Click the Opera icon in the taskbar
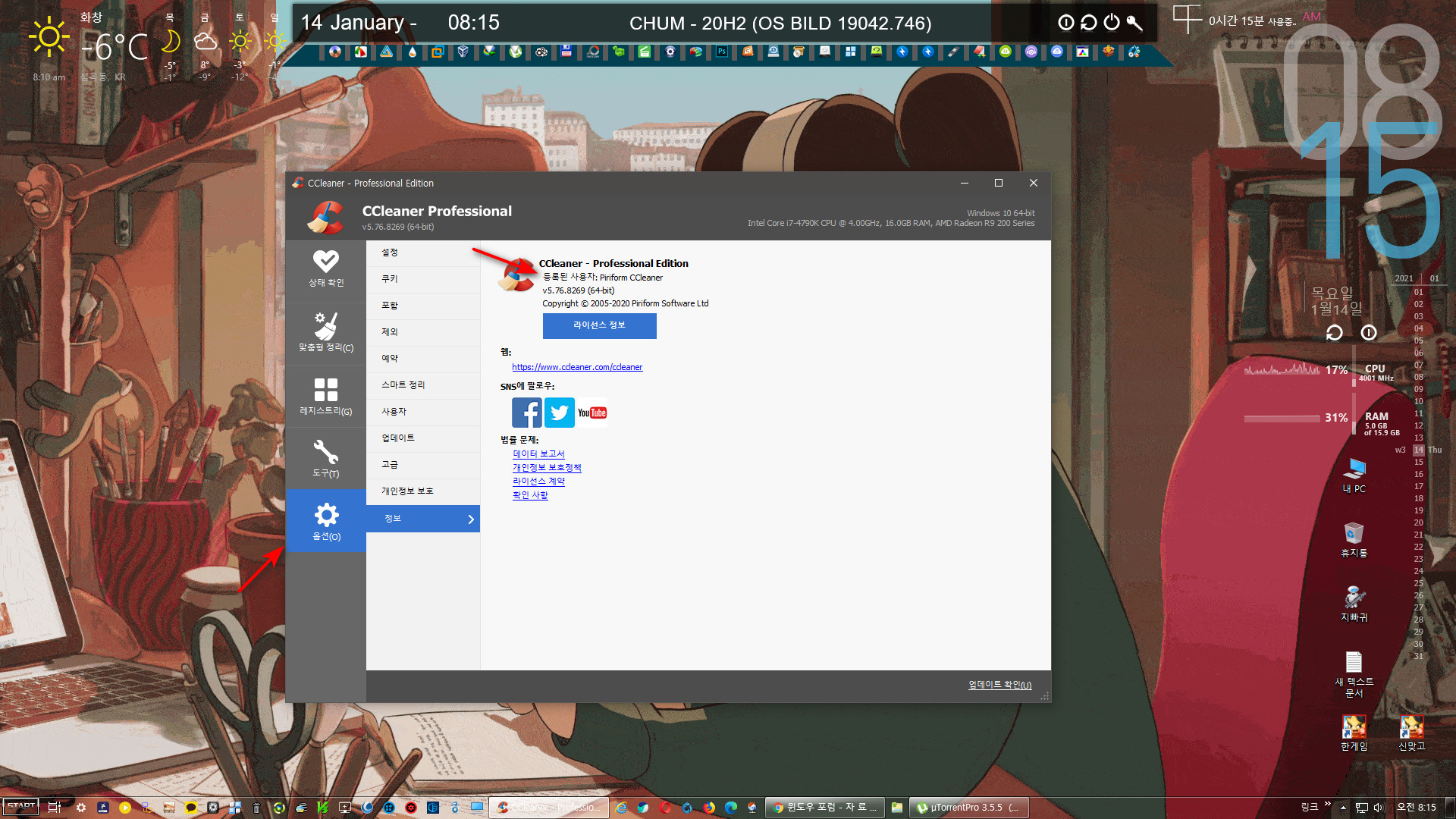The height and width of the screenshot is (819, 1456). click(665, 808)
